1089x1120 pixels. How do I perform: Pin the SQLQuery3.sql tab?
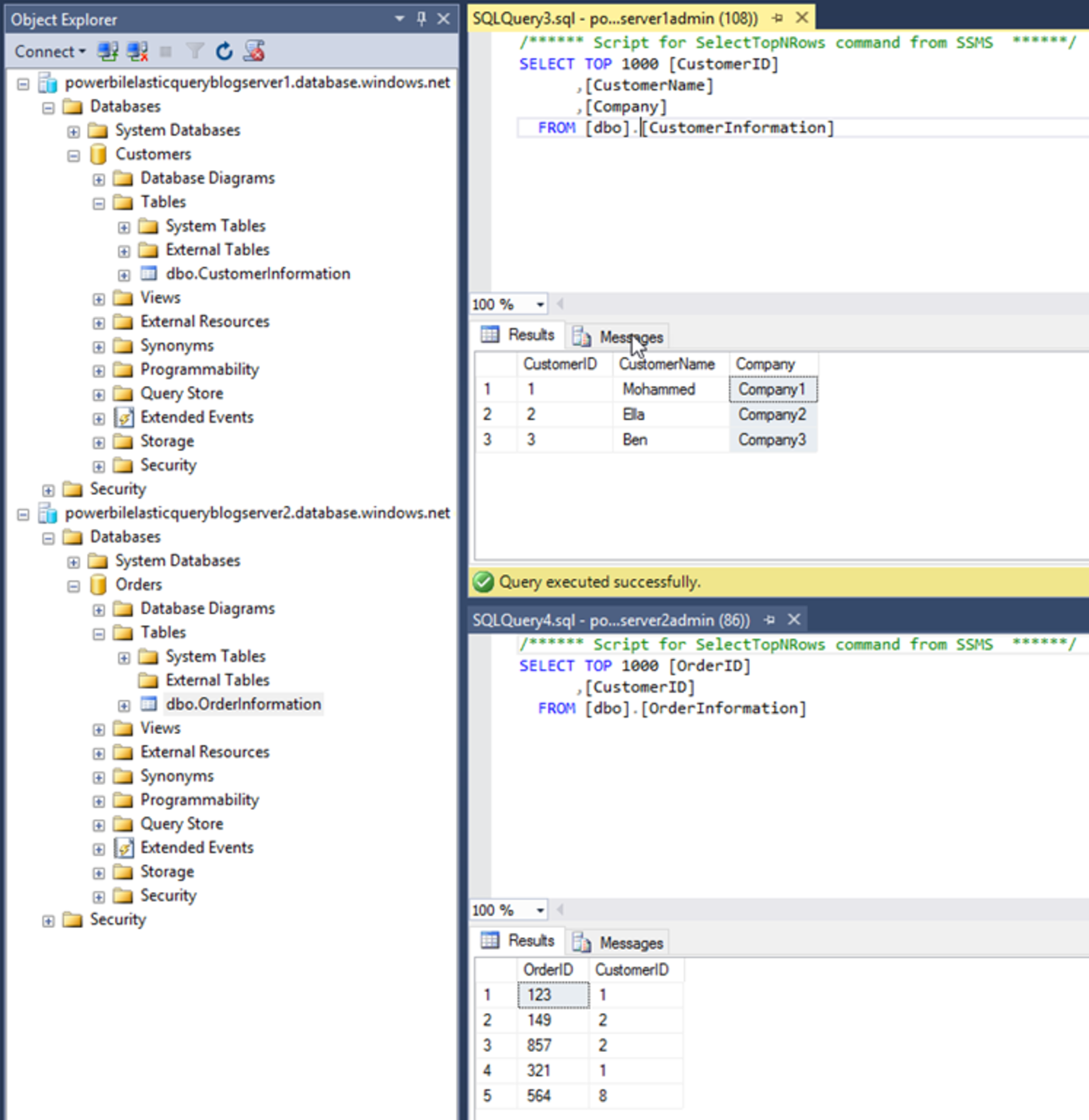coord(777,18)
